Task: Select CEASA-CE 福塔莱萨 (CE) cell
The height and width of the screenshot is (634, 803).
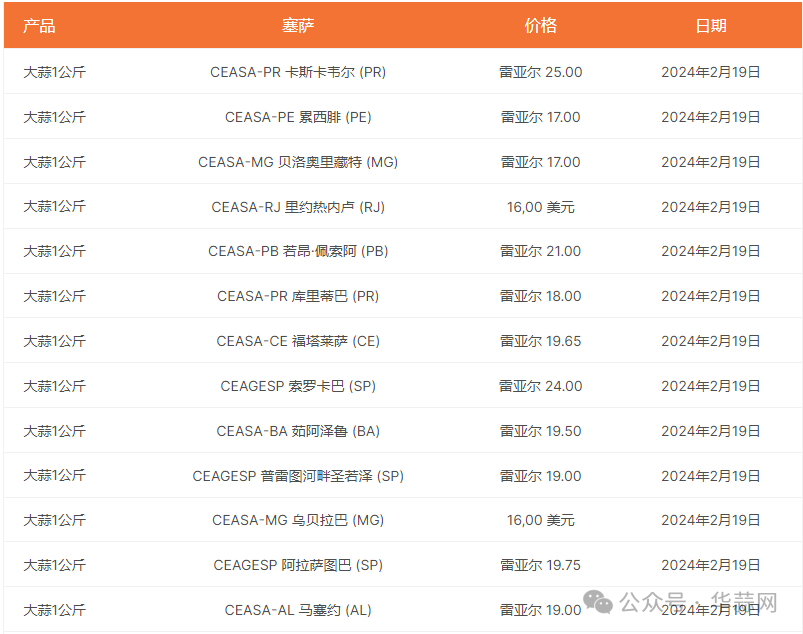Action: point(298,341)
